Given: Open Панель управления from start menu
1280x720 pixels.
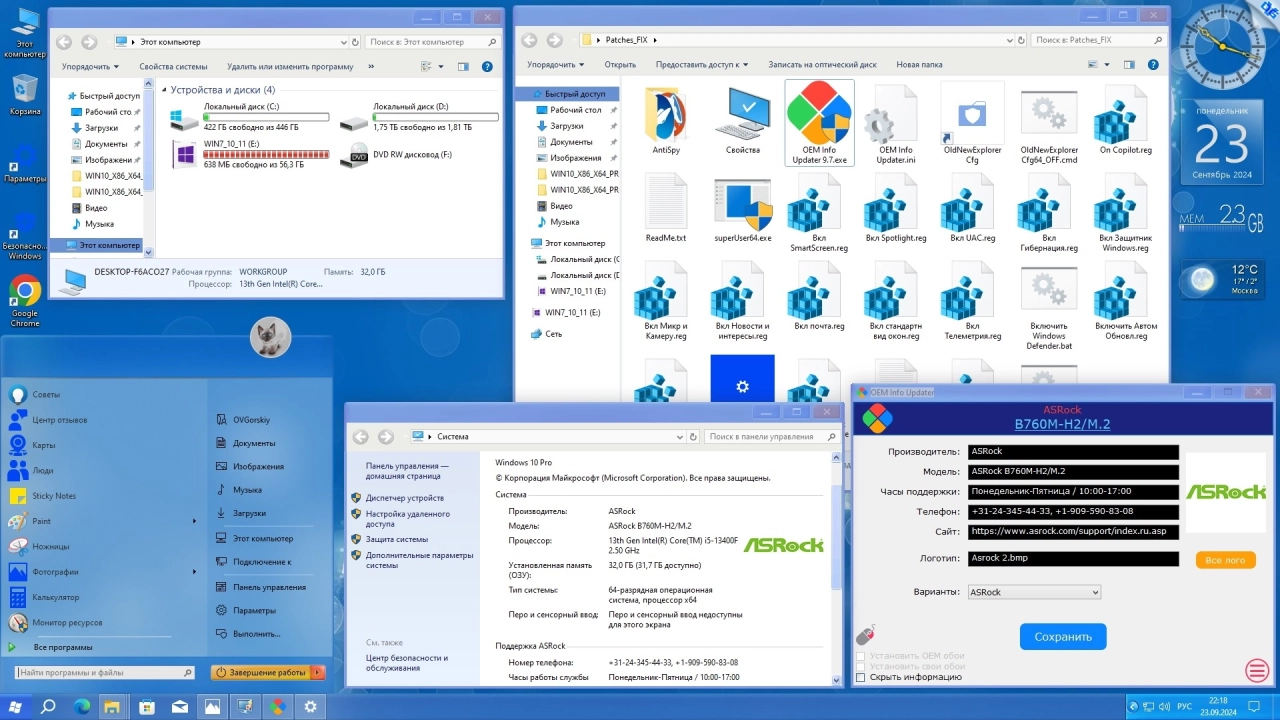Looking at the screenshot, I should (269, 587).
